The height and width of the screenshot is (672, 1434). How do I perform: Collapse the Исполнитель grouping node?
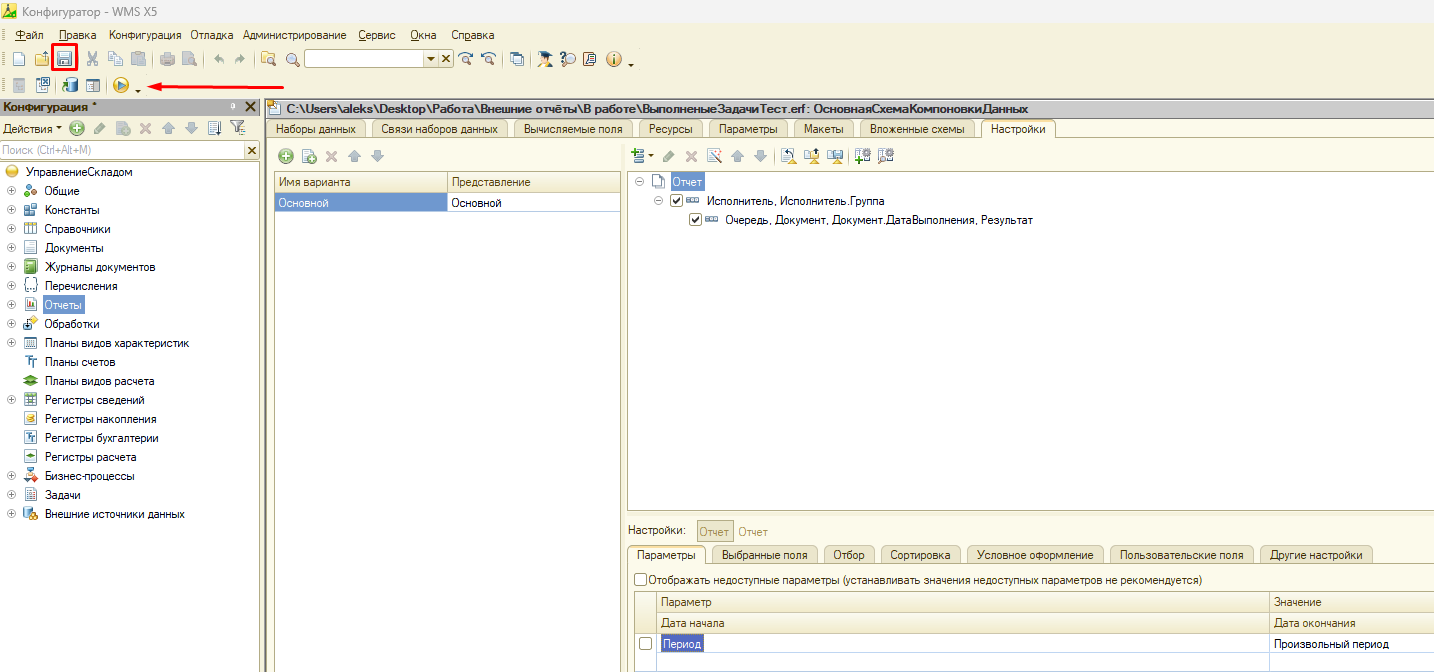(x=659, y=201)
